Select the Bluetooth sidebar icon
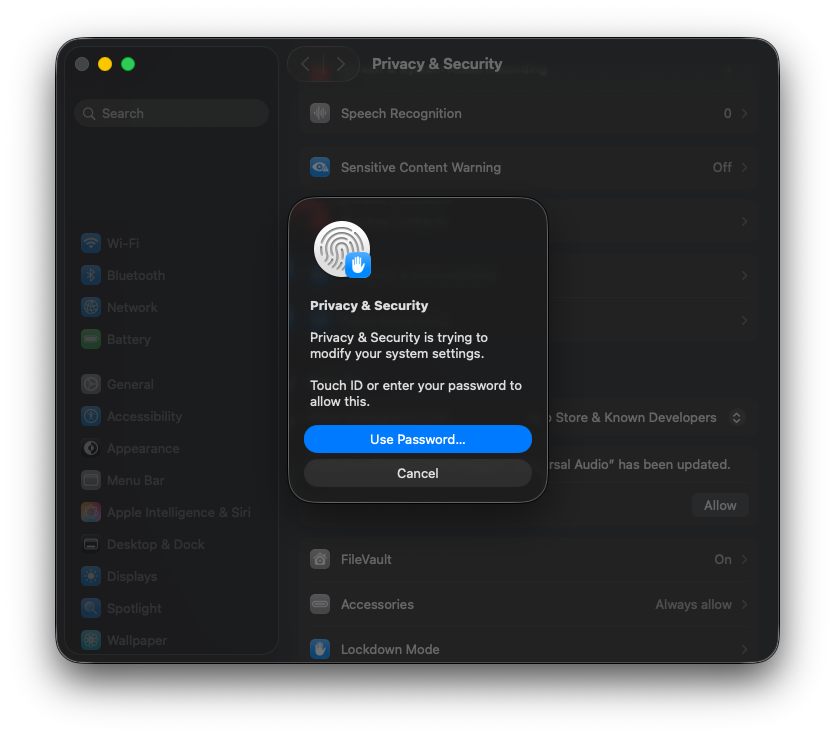This screenshot has height=737, width=835. (x=91, y=275)
